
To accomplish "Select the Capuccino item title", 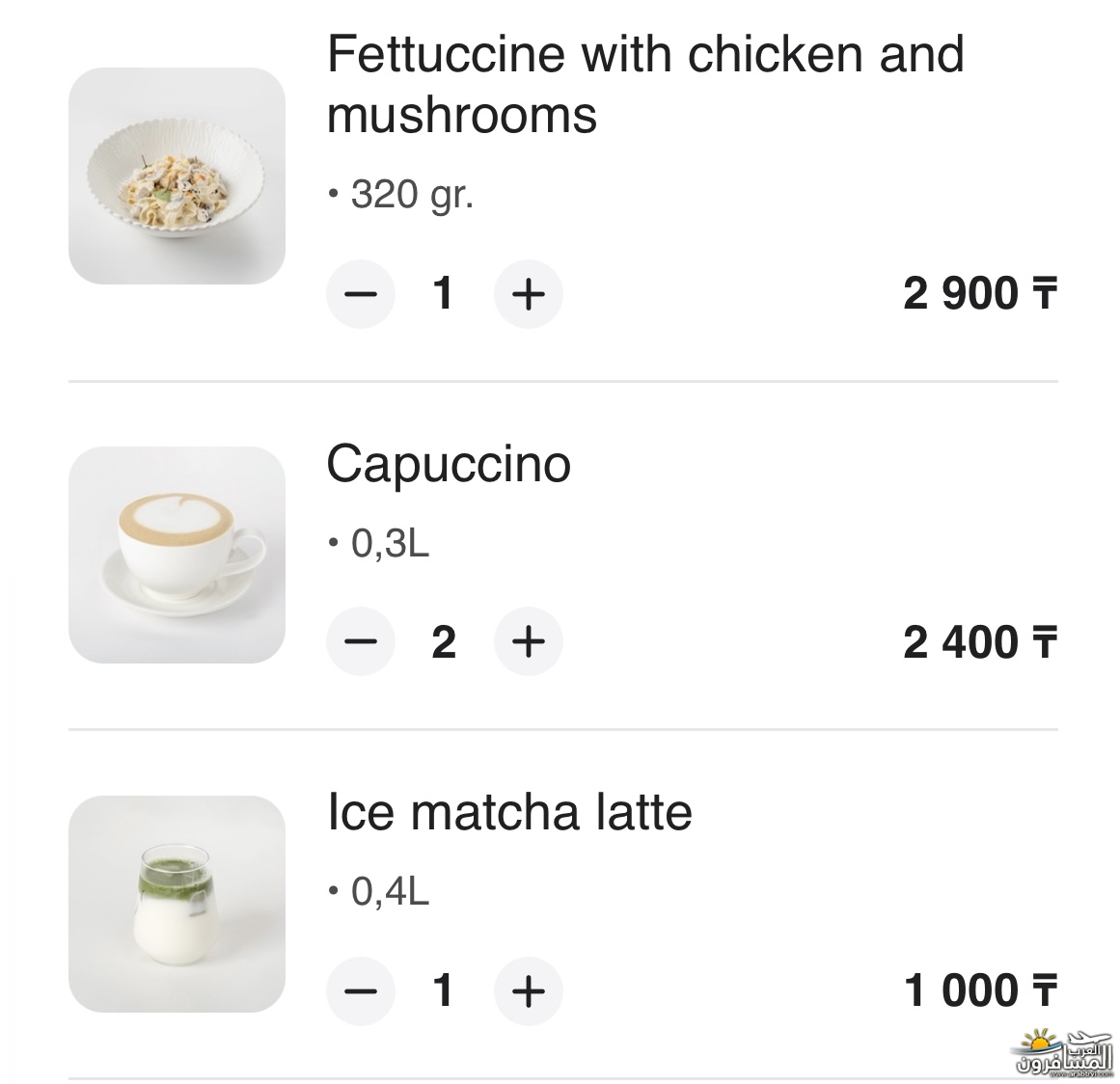I will (449, 464).
